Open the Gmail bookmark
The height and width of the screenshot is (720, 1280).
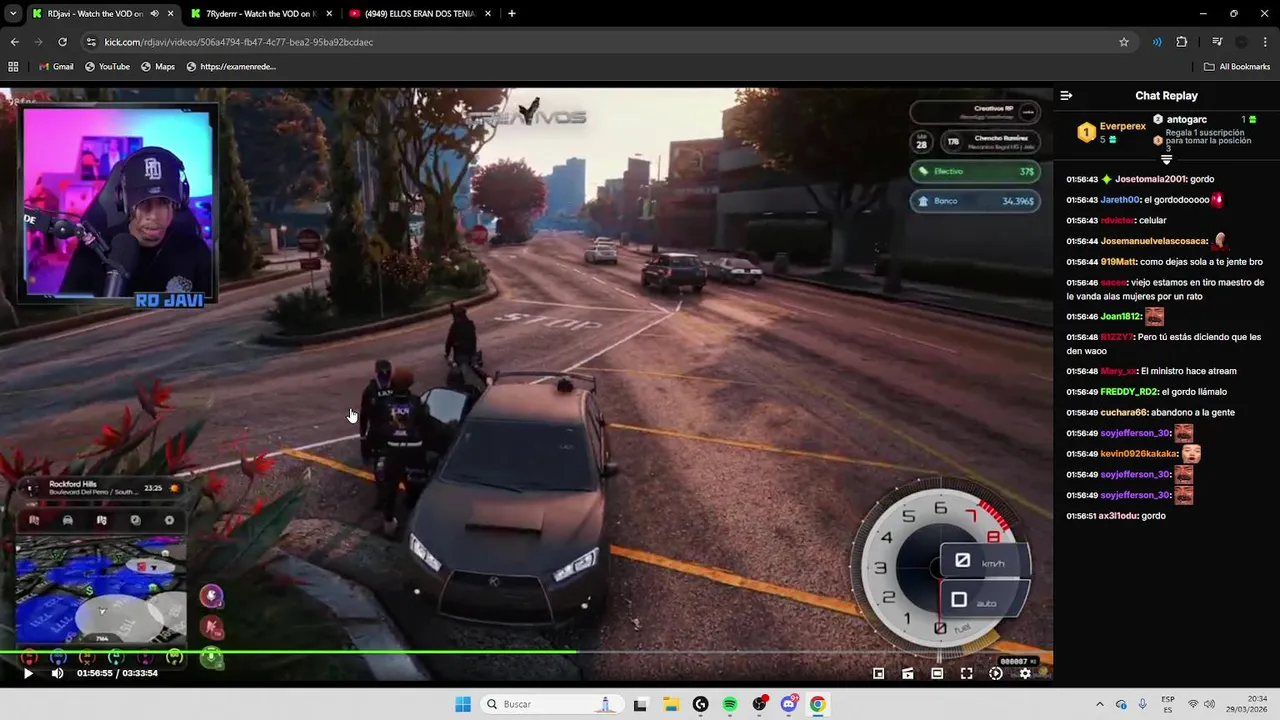[x=56, y=67]
